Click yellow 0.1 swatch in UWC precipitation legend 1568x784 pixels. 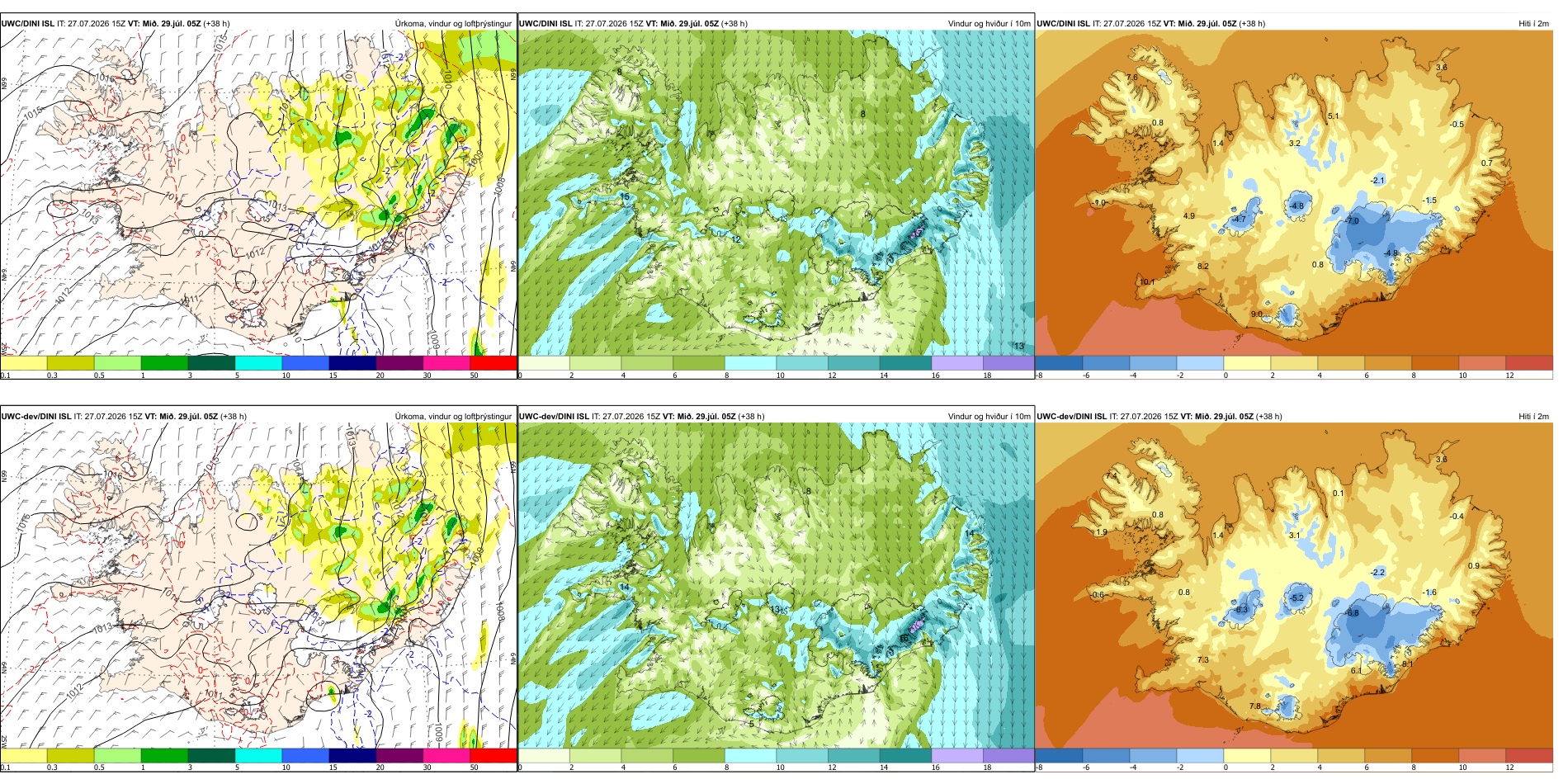click(x=23, y=362)
